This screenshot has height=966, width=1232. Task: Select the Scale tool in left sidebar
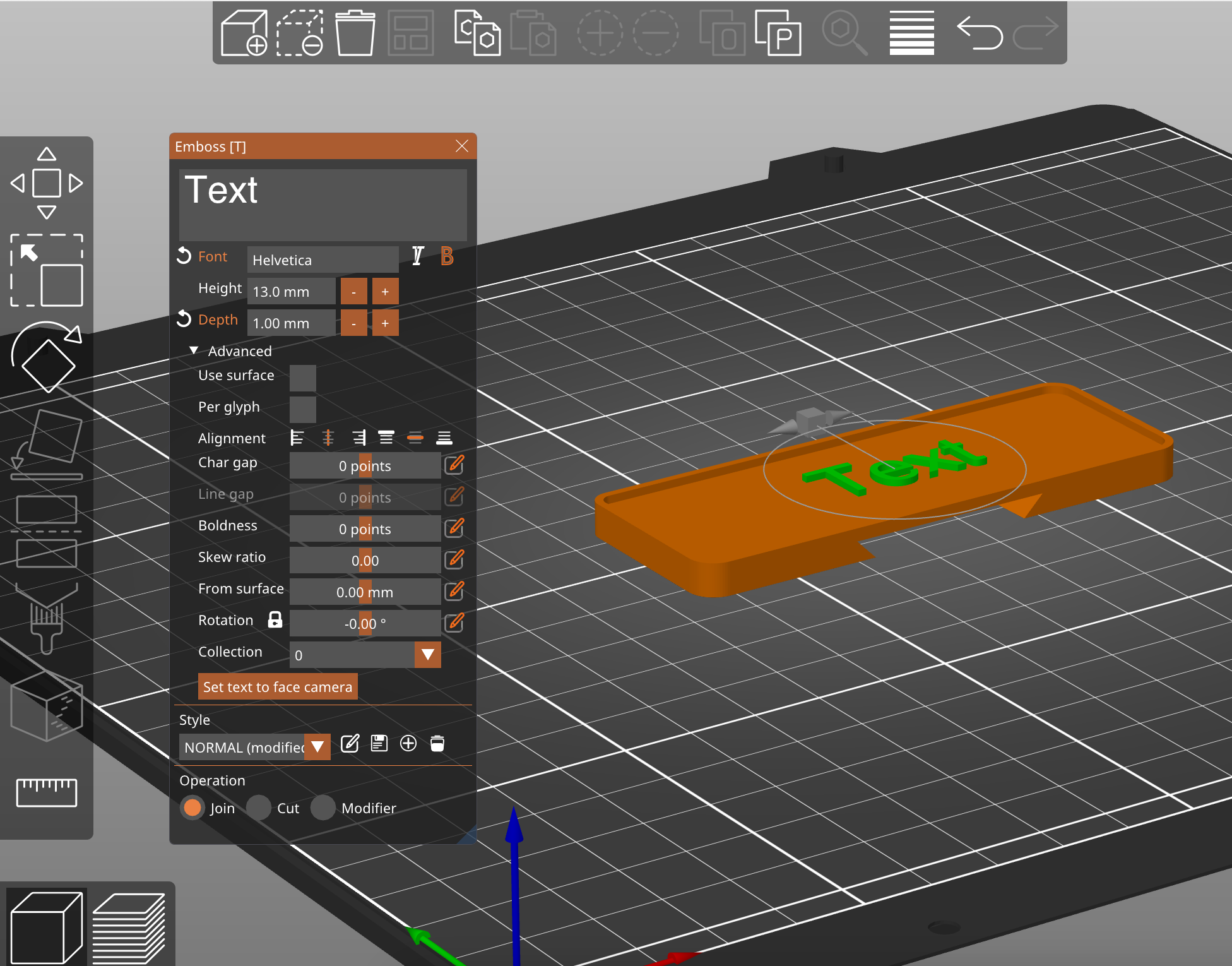tap(46, 270)
